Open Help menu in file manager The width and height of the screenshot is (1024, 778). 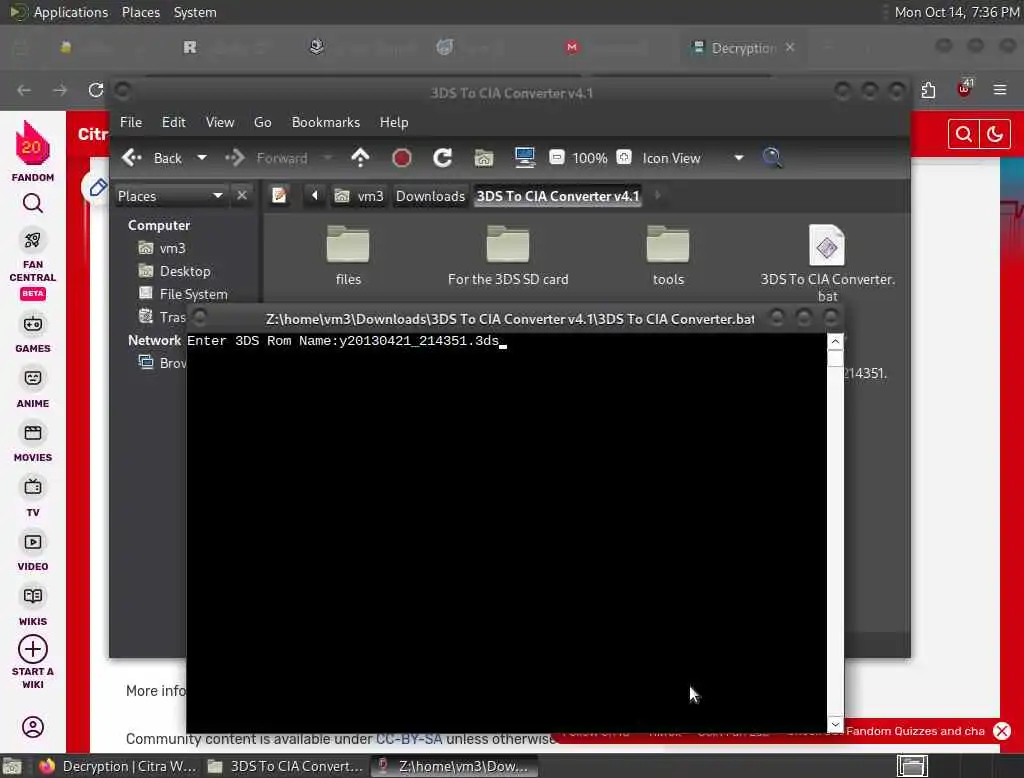pos(394,122)
